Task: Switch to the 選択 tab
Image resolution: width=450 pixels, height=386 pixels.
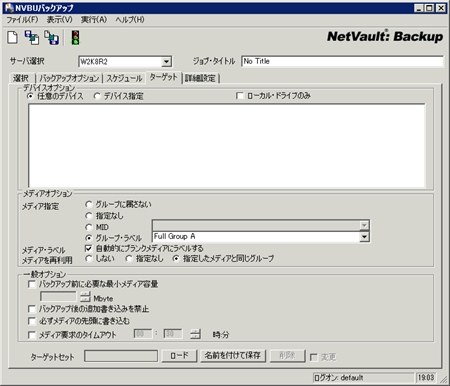Action: (x=21, y=78)
